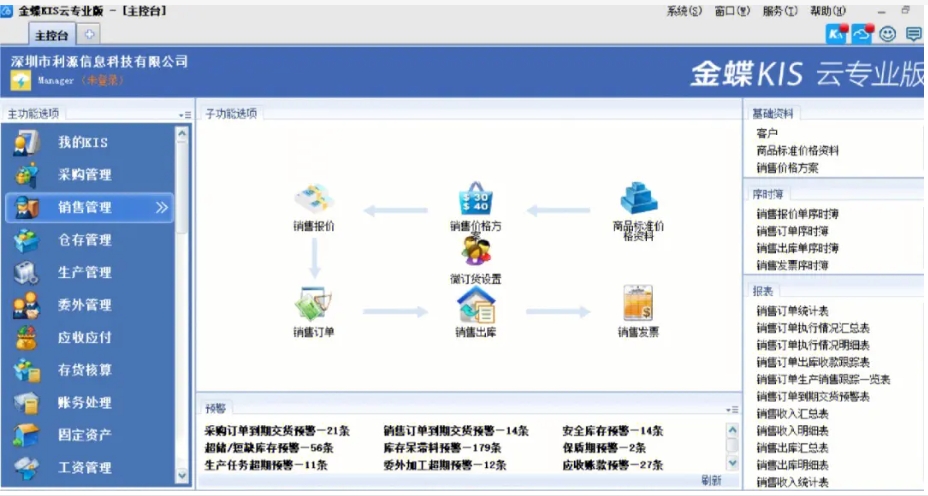Open the 销售出库 house icon
This screenshot has height=496, width=928.
(x=476, y=304)
